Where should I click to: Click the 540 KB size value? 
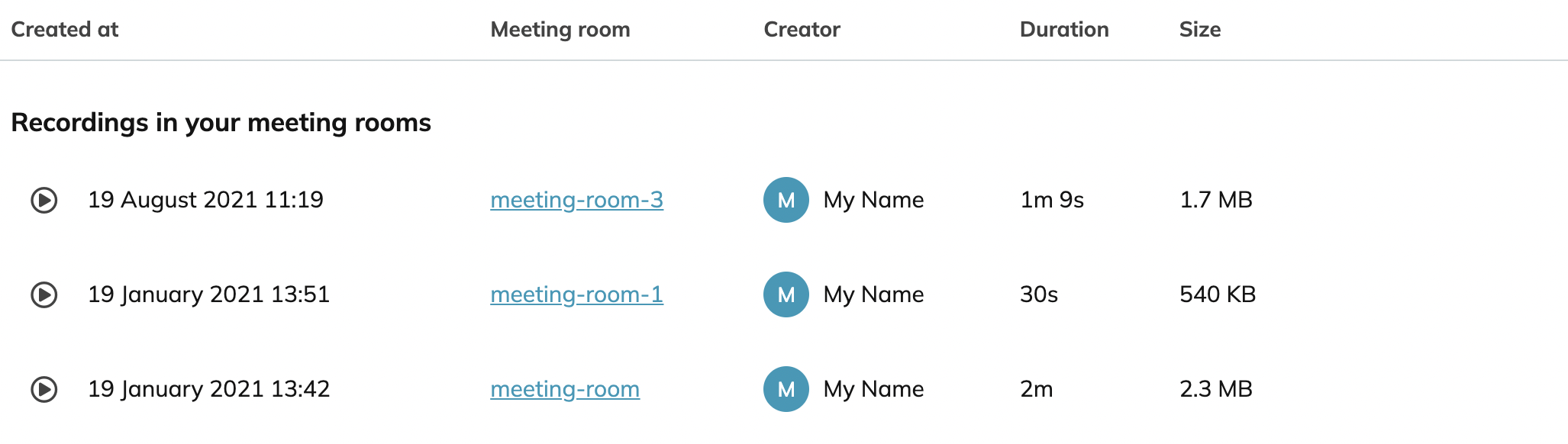click(x=1218, y=294)
